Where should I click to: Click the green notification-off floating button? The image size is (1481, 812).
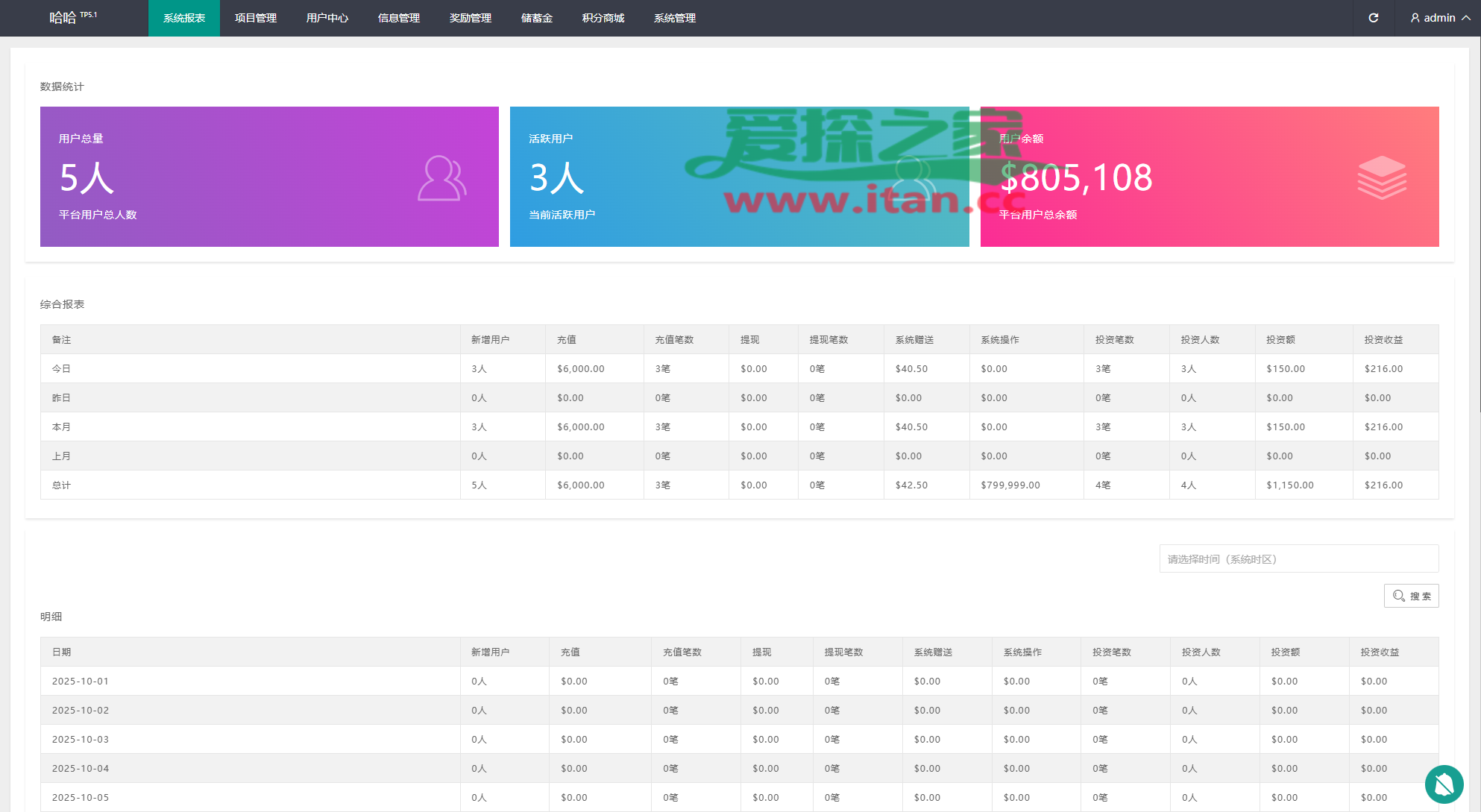(x=1444, y=784)
